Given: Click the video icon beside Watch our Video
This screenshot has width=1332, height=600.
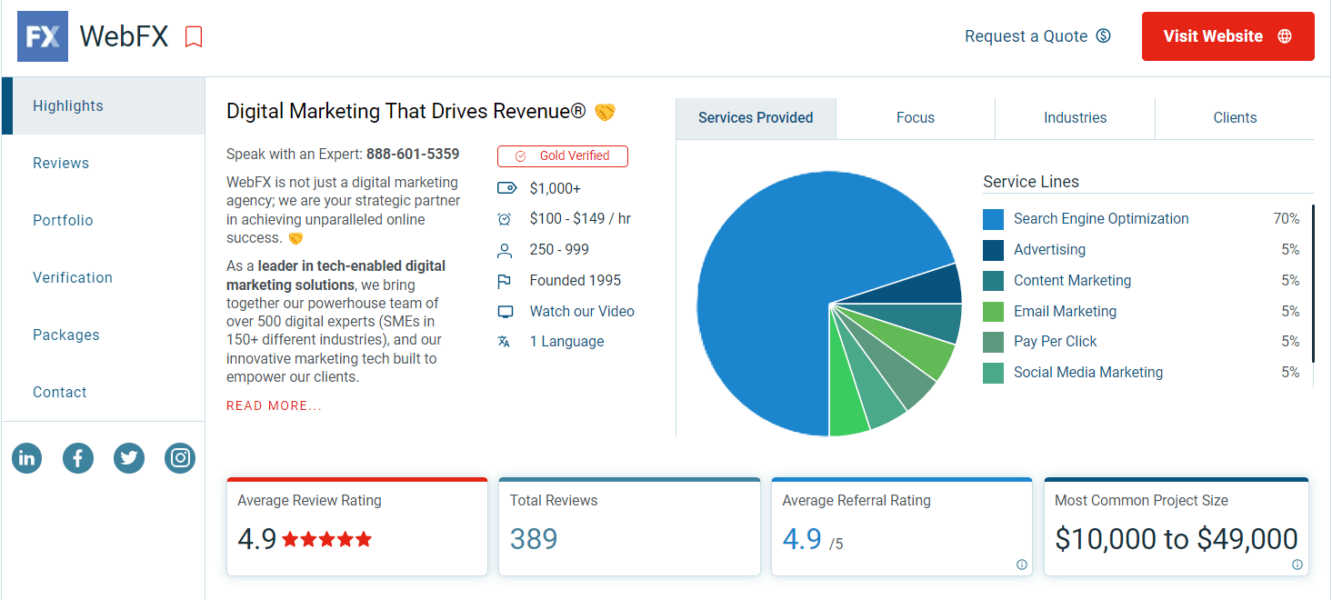Looking at the screenshot, I should 504,311.
